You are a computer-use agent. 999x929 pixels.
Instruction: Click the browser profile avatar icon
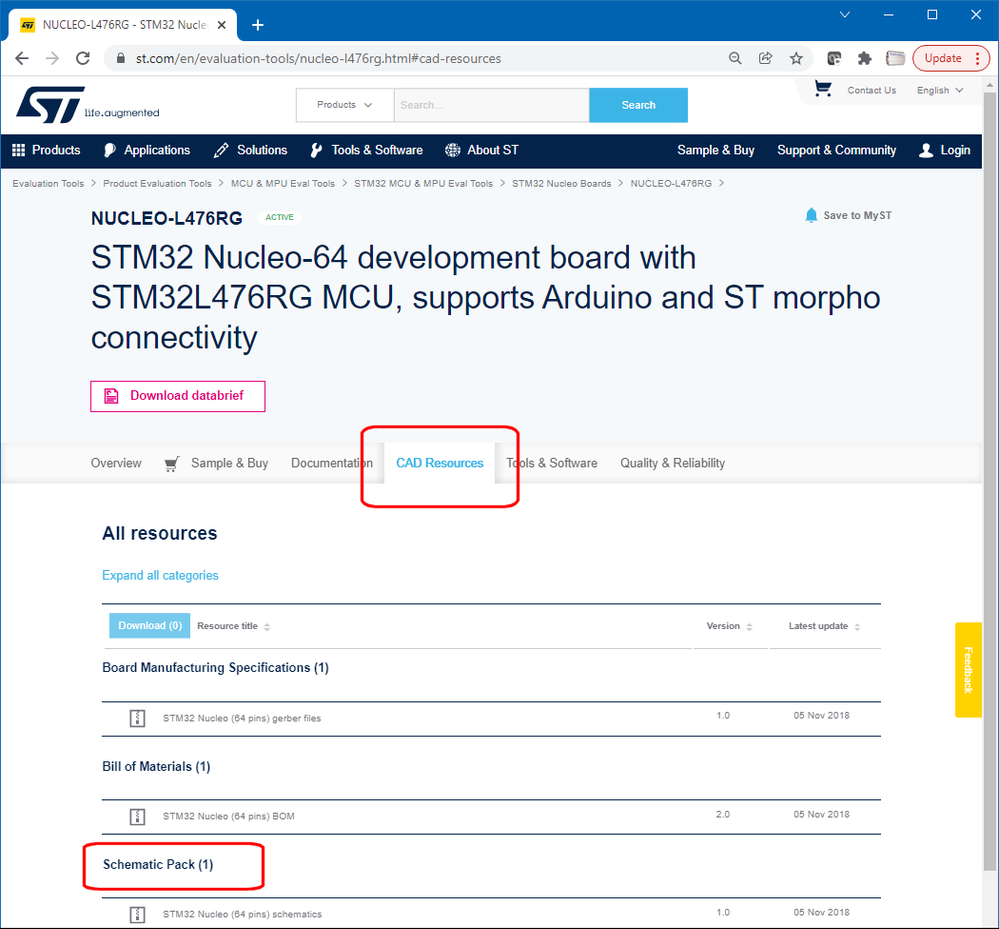tap(895, 59)
